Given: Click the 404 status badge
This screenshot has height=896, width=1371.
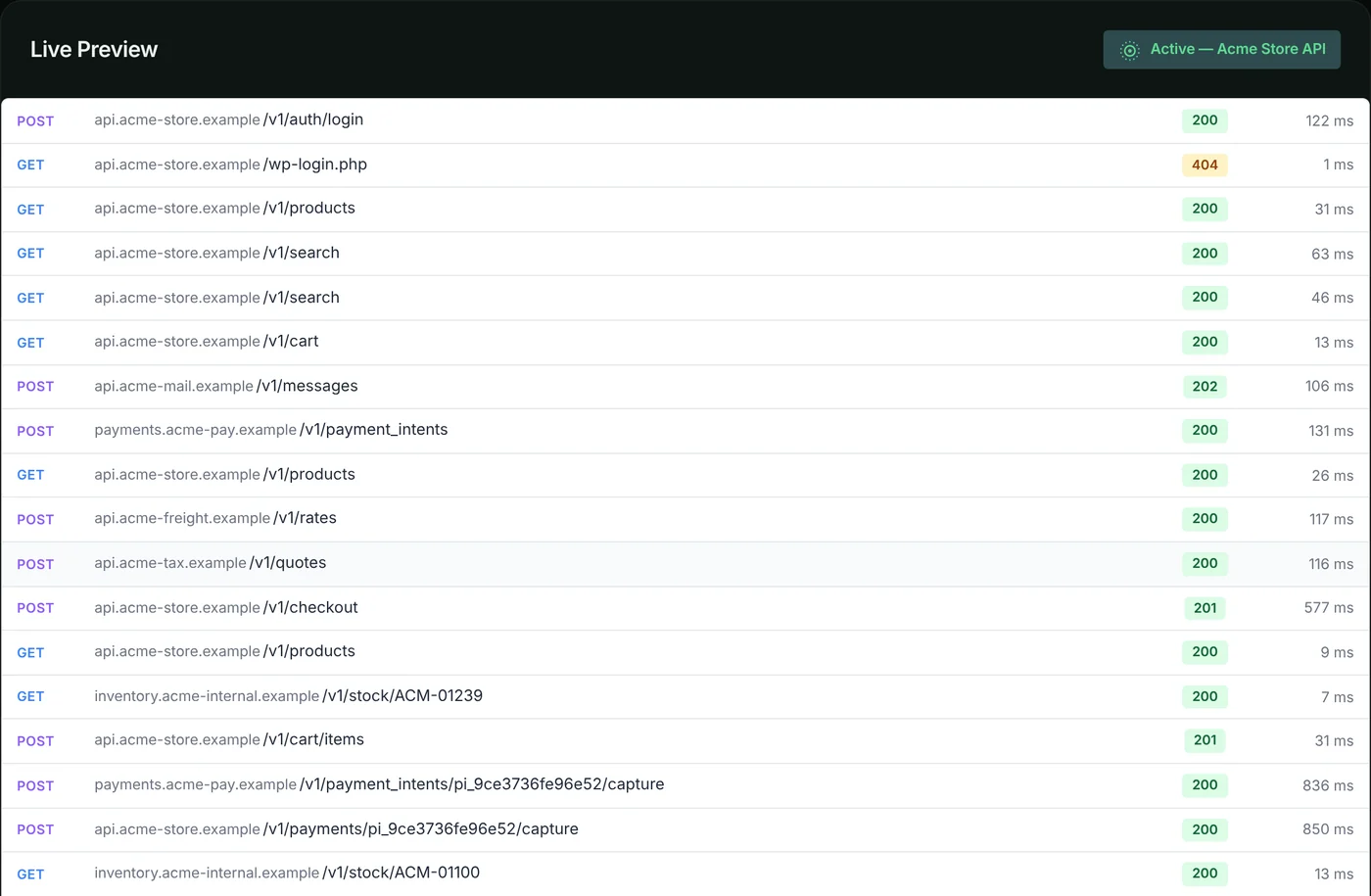Looking at the screenshot, I should coord(1205,165).
